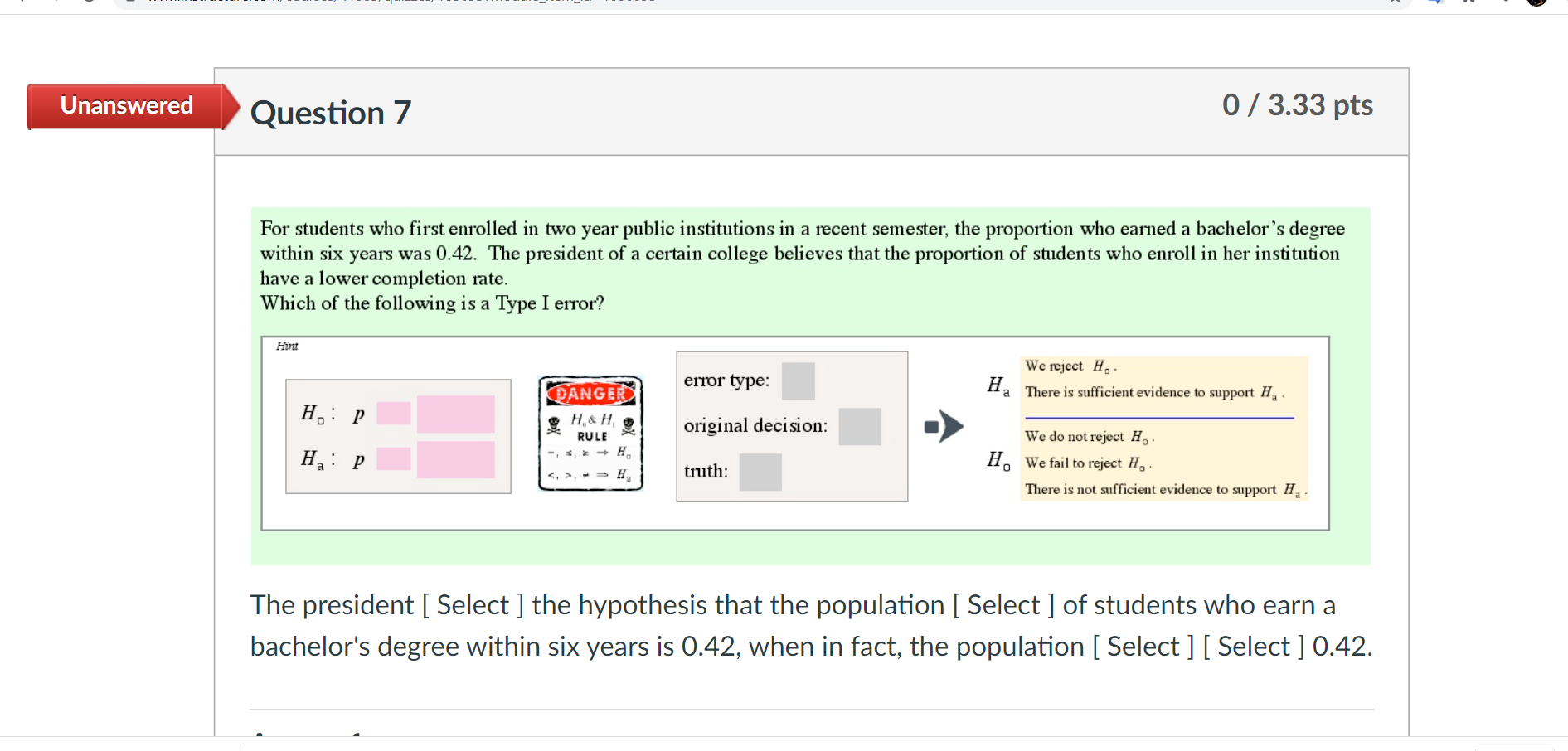1568x751 pixels.
Task: Open the Select dropdown after "The president"
Action: pos(473,605)
